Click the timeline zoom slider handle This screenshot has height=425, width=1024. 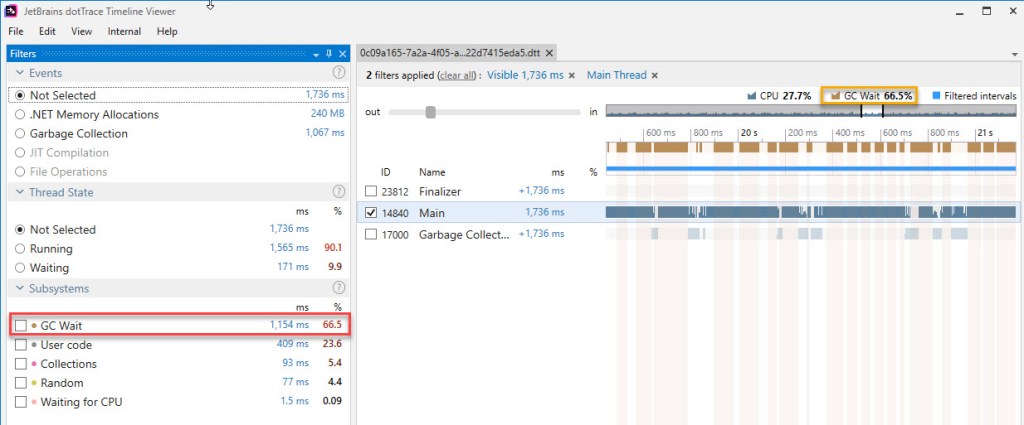431,112
